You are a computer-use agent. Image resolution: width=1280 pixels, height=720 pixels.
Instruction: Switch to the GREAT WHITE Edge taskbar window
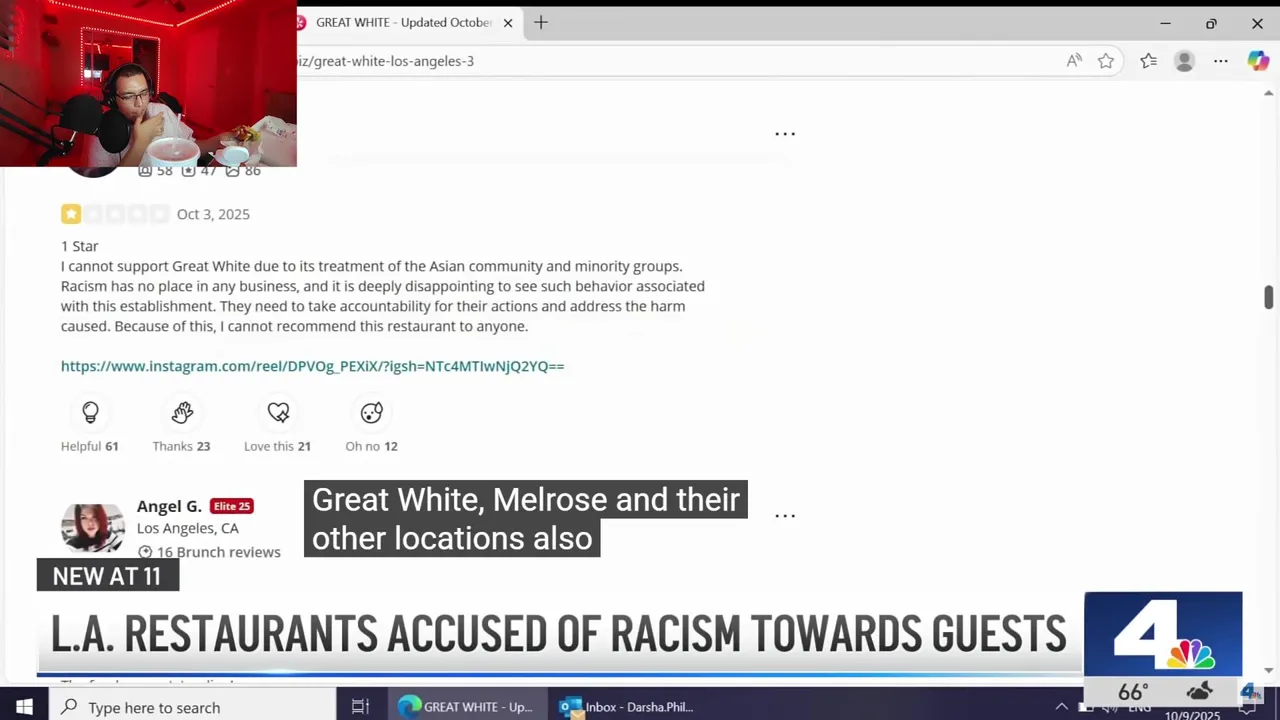467,707
